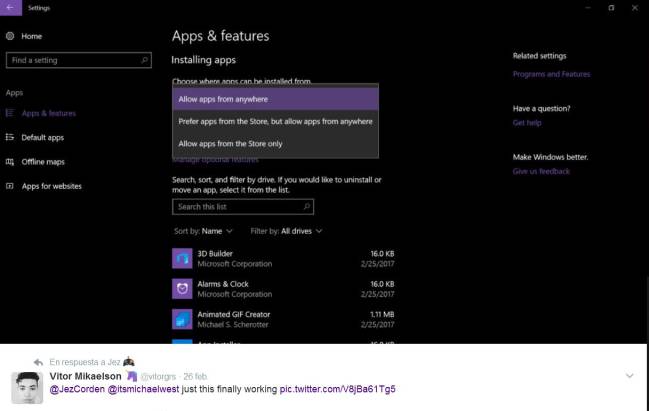Image resolution: width=649 pixels, height=411 pixels.
Task: Click Vitor Mikaelson's profile avatar
Action: coord(27,388)
